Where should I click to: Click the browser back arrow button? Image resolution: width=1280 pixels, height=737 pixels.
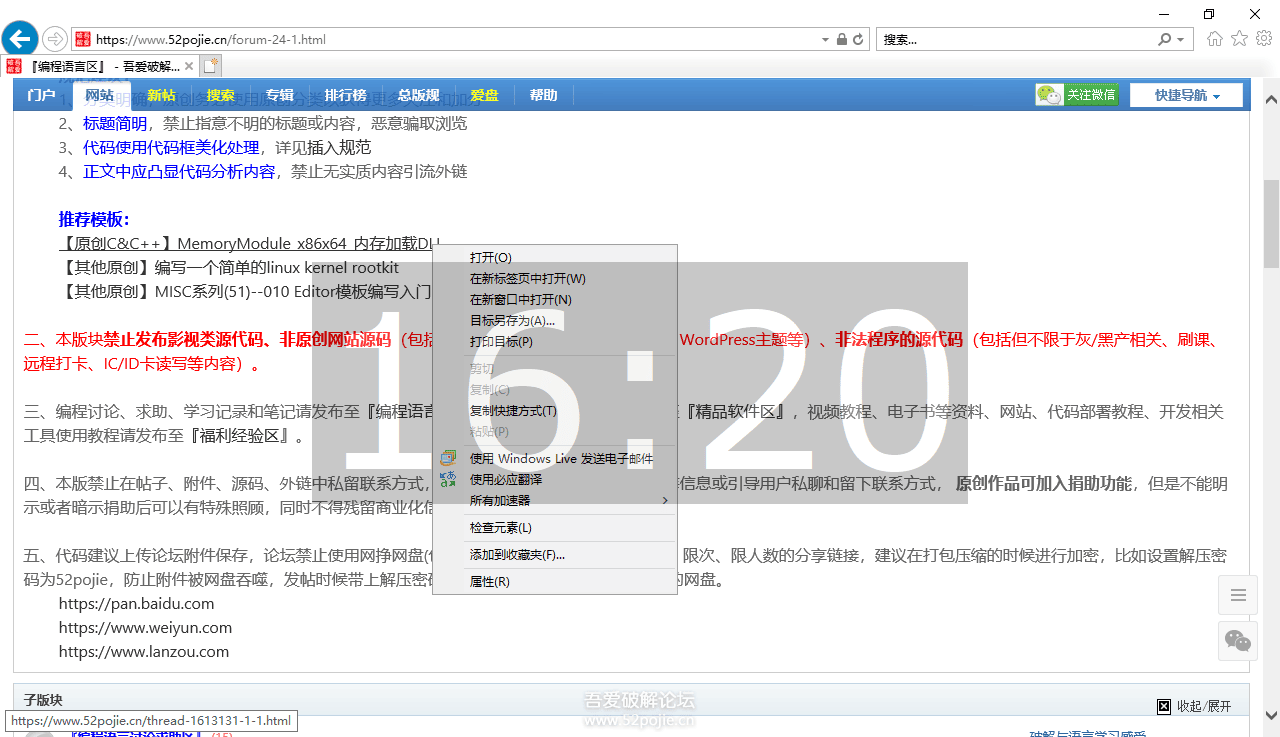pos(20,39)
